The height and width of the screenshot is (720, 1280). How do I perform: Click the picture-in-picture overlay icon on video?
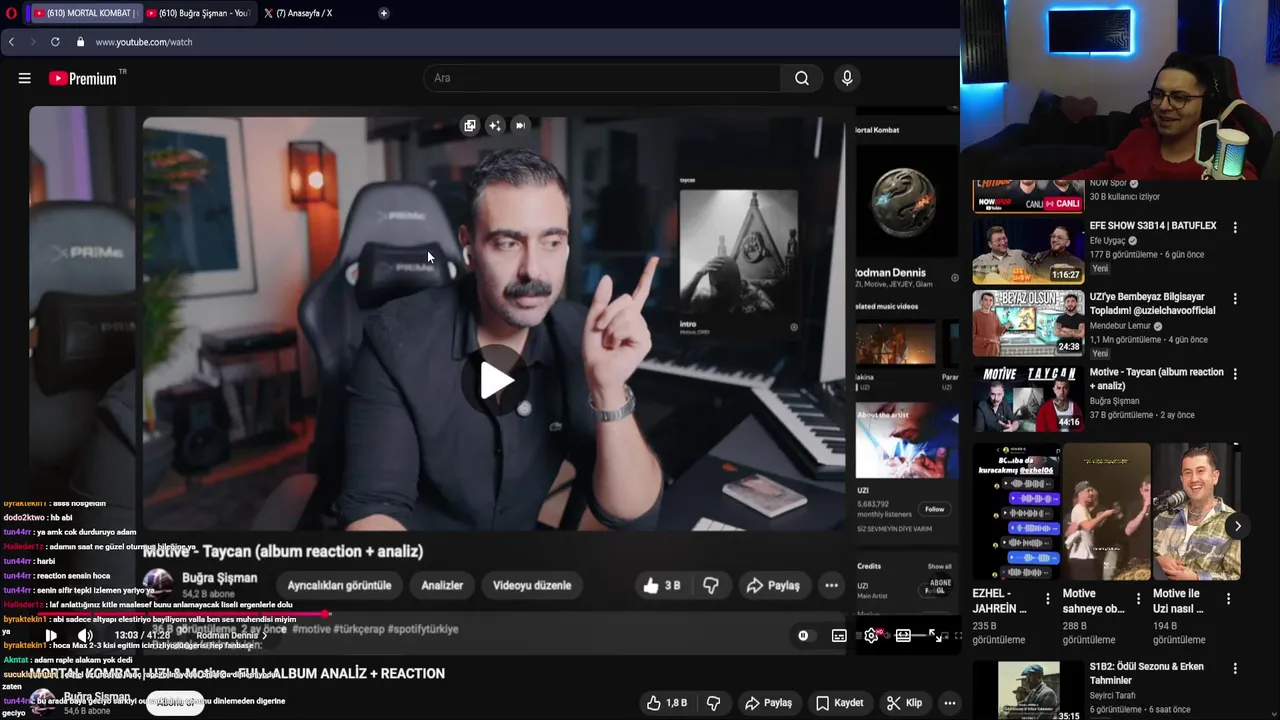pos(470,125)
